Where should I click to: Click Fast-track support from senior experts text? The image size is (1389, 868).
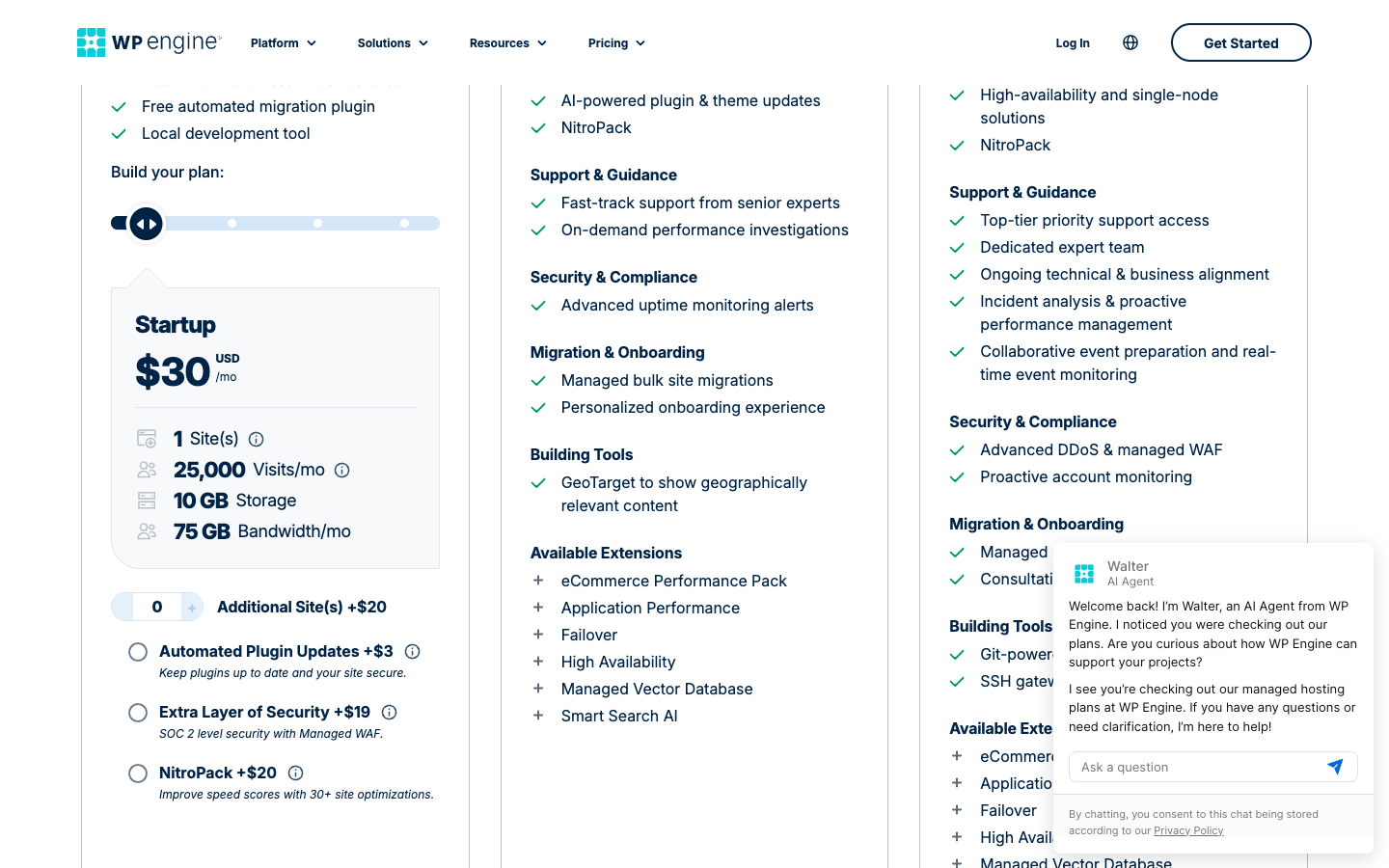click(700, 203)
